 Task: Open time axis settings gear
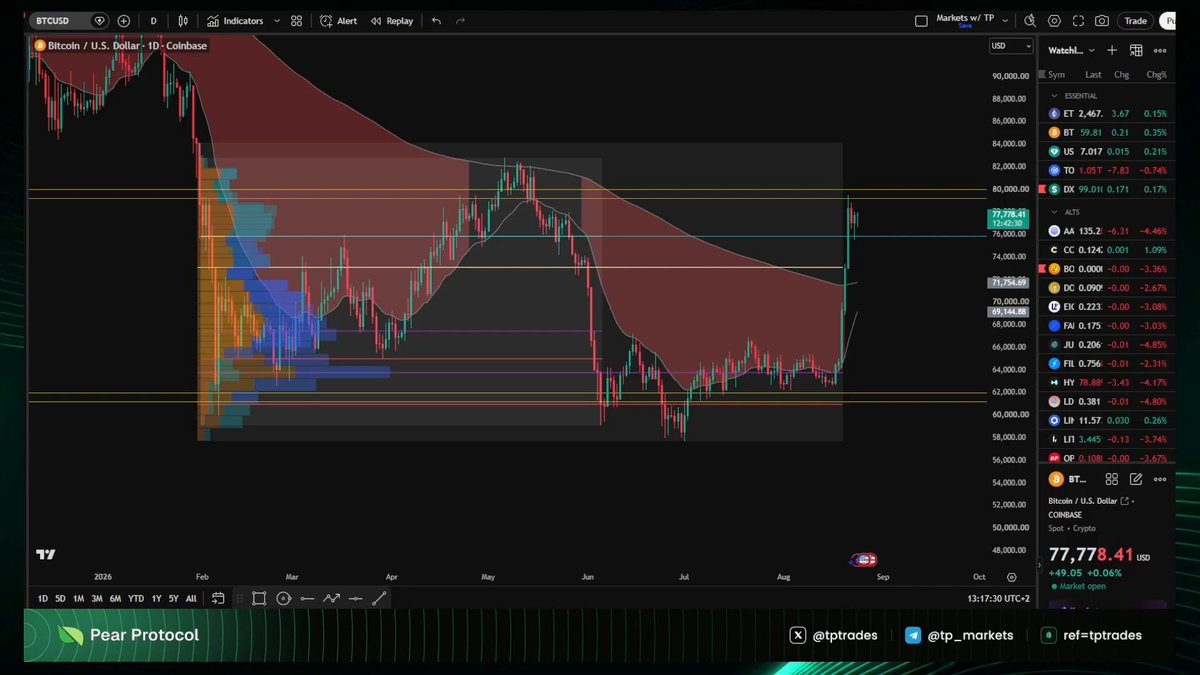click(1012, 577)
